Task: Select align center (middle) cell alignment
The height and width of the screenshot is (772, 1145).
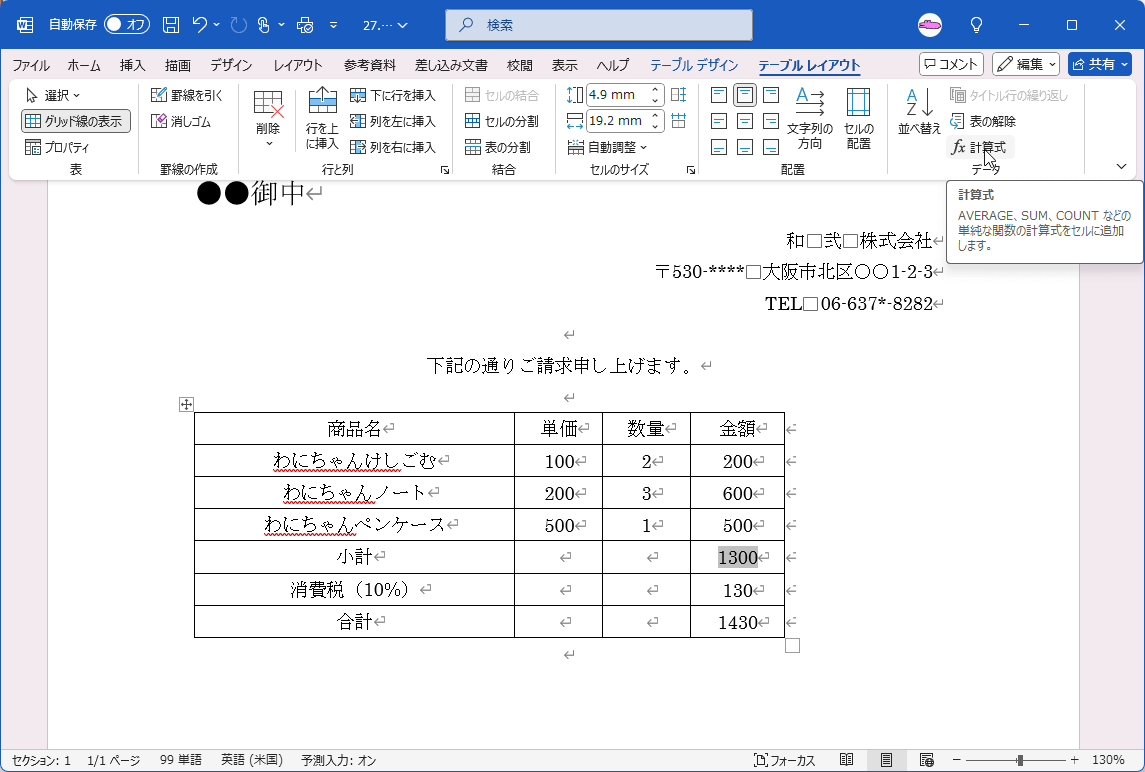Action: (x=745, y=121)
